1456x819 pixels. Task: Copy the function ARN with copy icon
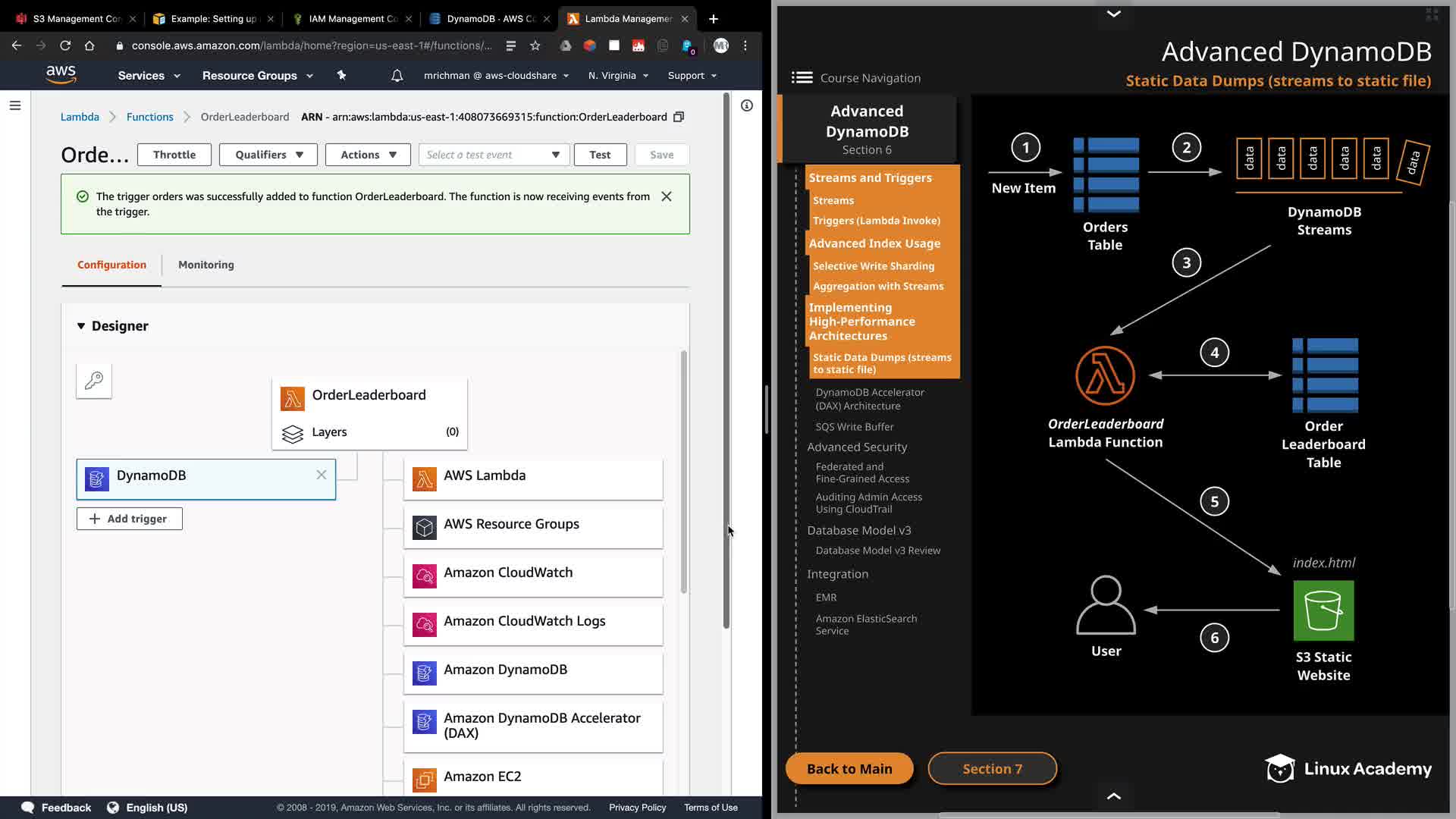(679, 117)
